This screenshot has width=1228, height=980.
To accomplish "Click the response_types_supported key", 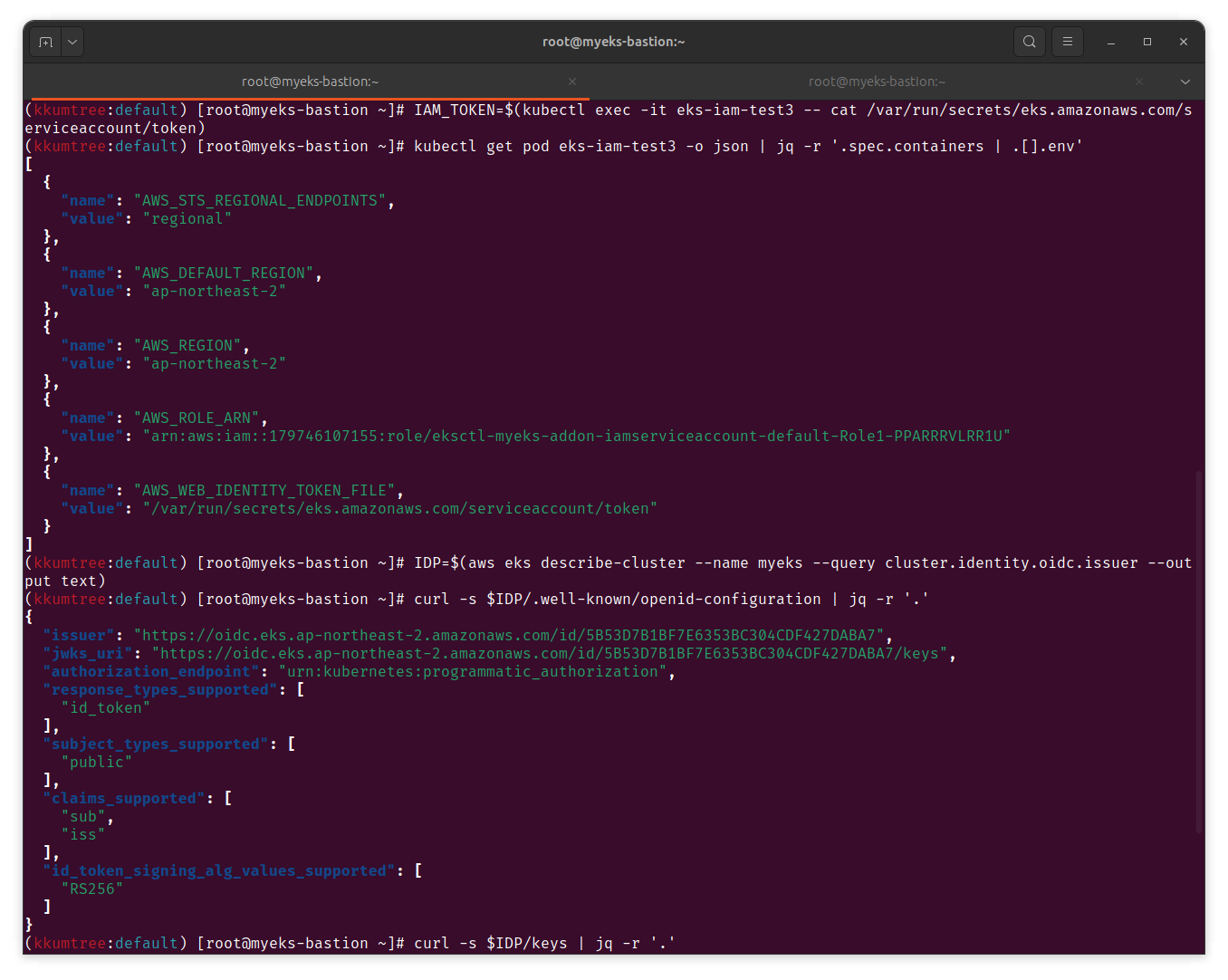I will tap(160, 690).
